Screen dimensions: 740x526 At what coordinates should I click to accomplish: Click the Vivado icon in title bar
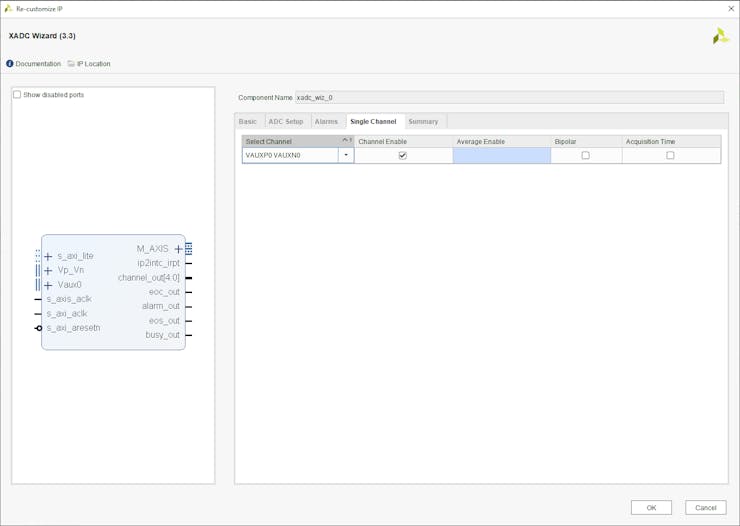(8, 8)
